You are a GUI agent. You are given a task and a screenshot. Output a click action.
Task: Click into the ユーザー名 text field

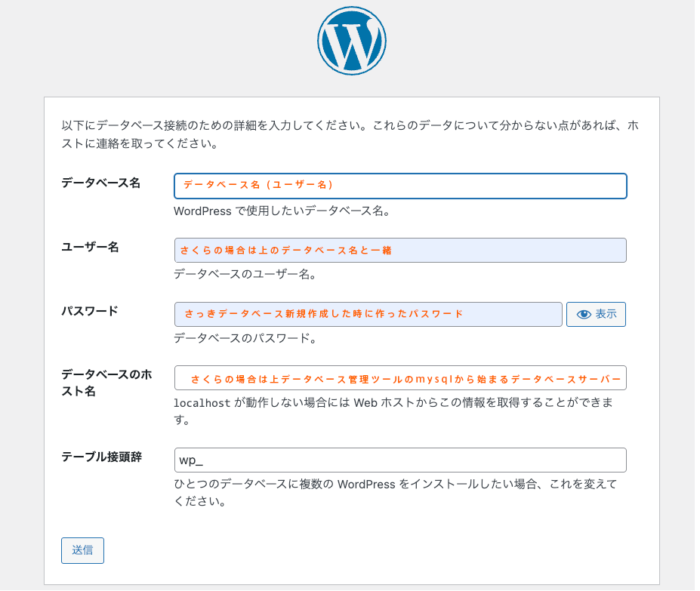[400, 250]
